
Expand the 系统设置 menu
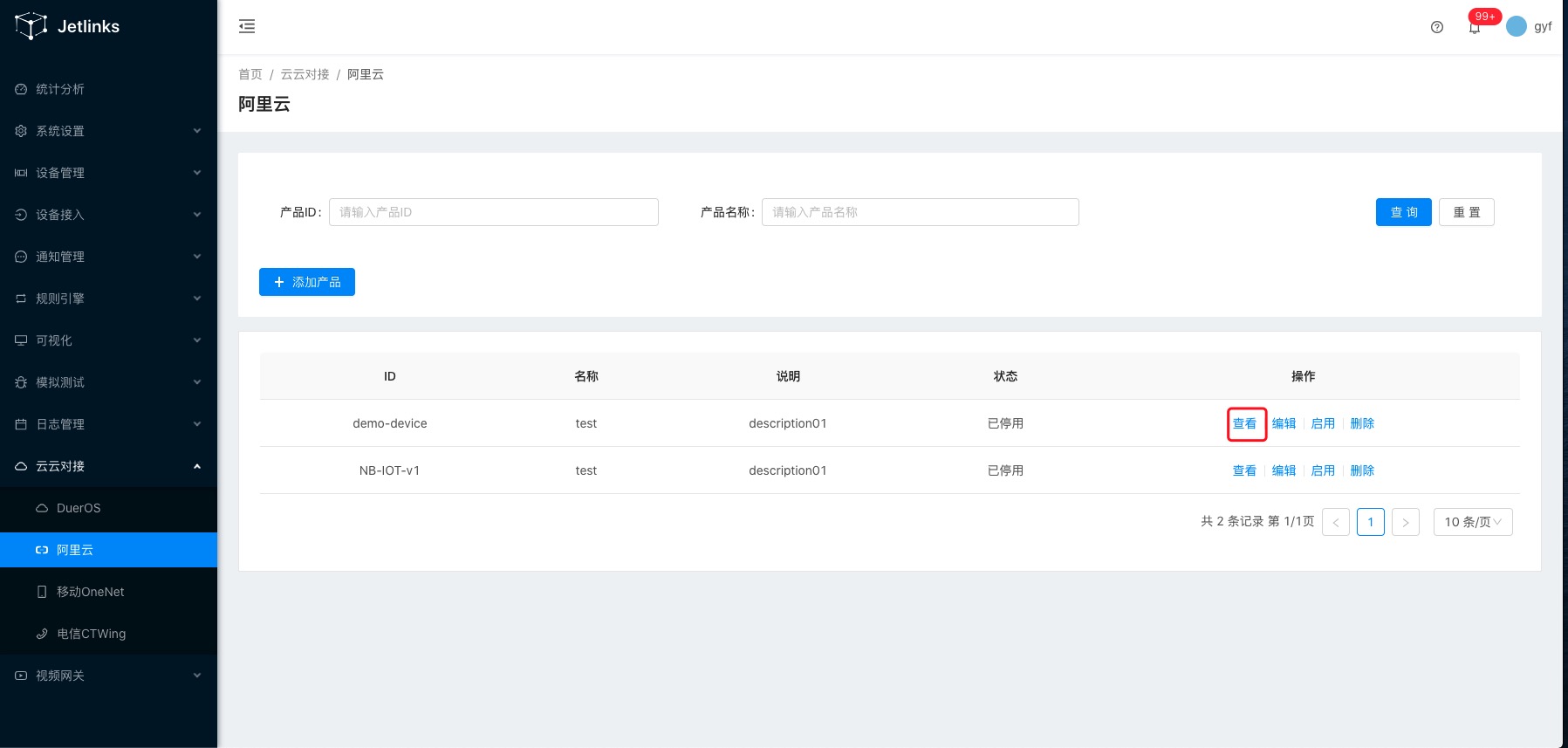(x=108, y=131)
